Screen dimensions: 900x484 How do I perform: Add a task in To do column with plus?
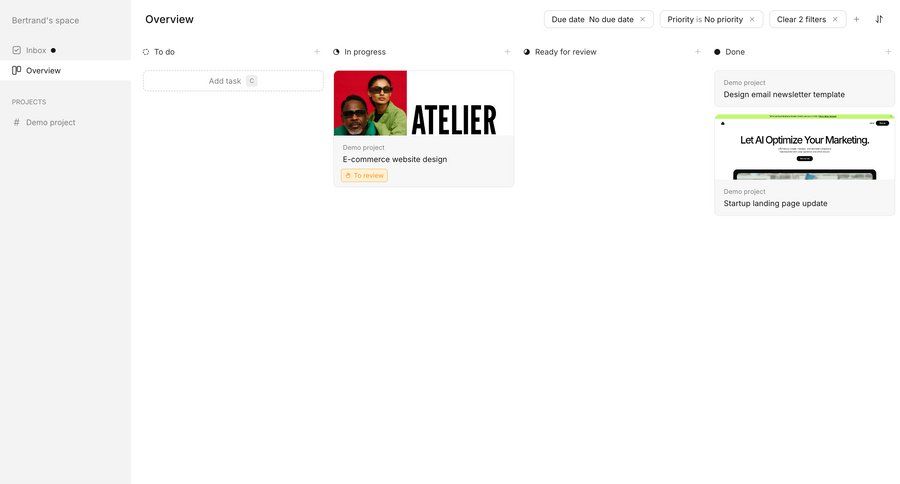(317, 52)
